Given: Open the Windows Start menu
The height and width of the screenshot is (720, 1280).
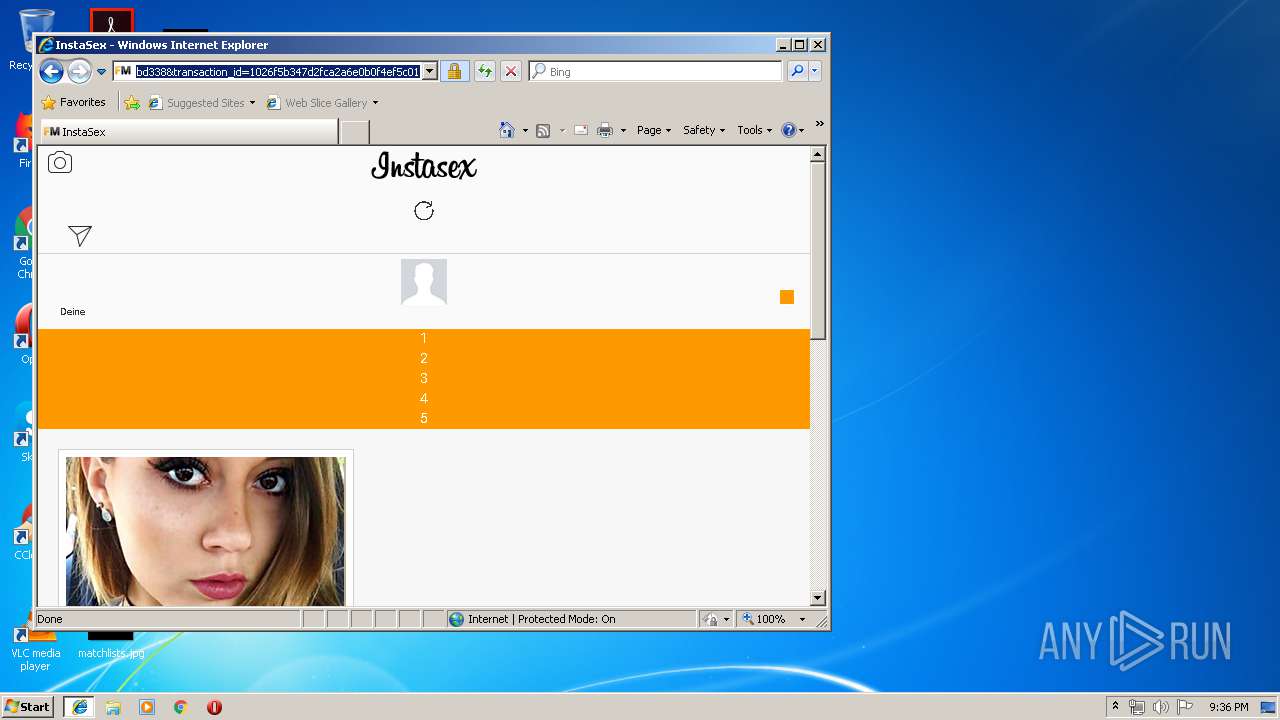Looking at the screenshot, I should (x=28, y=707).
